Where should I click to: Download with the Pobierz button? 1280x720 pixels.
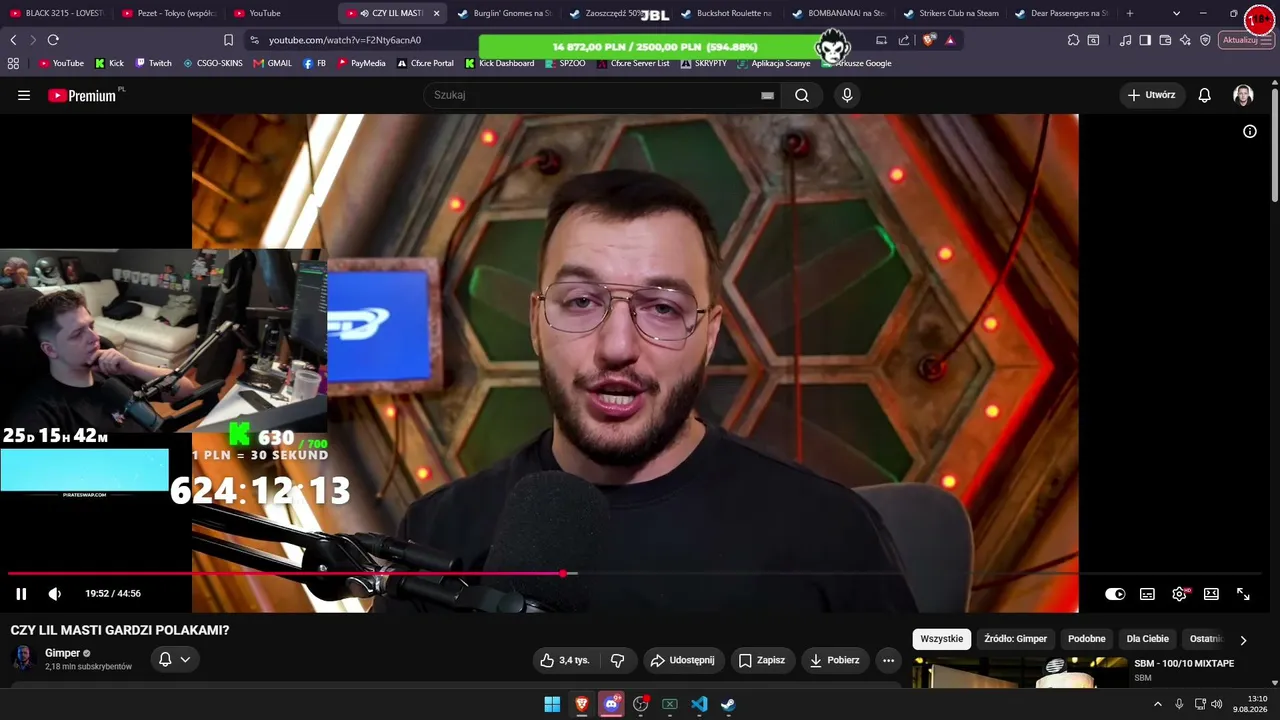point(834,660)
